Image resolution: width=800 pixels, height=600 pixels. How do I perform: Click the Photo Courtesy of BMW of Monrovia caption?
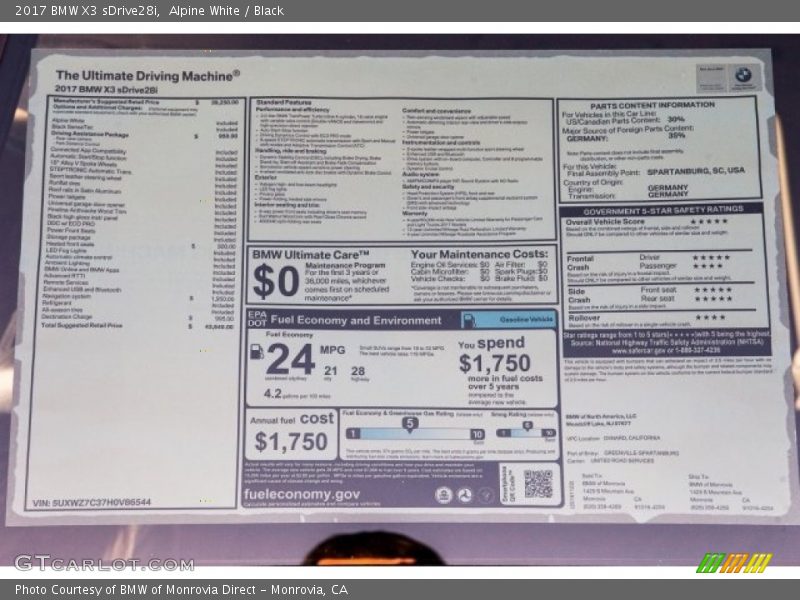(181, 589)
